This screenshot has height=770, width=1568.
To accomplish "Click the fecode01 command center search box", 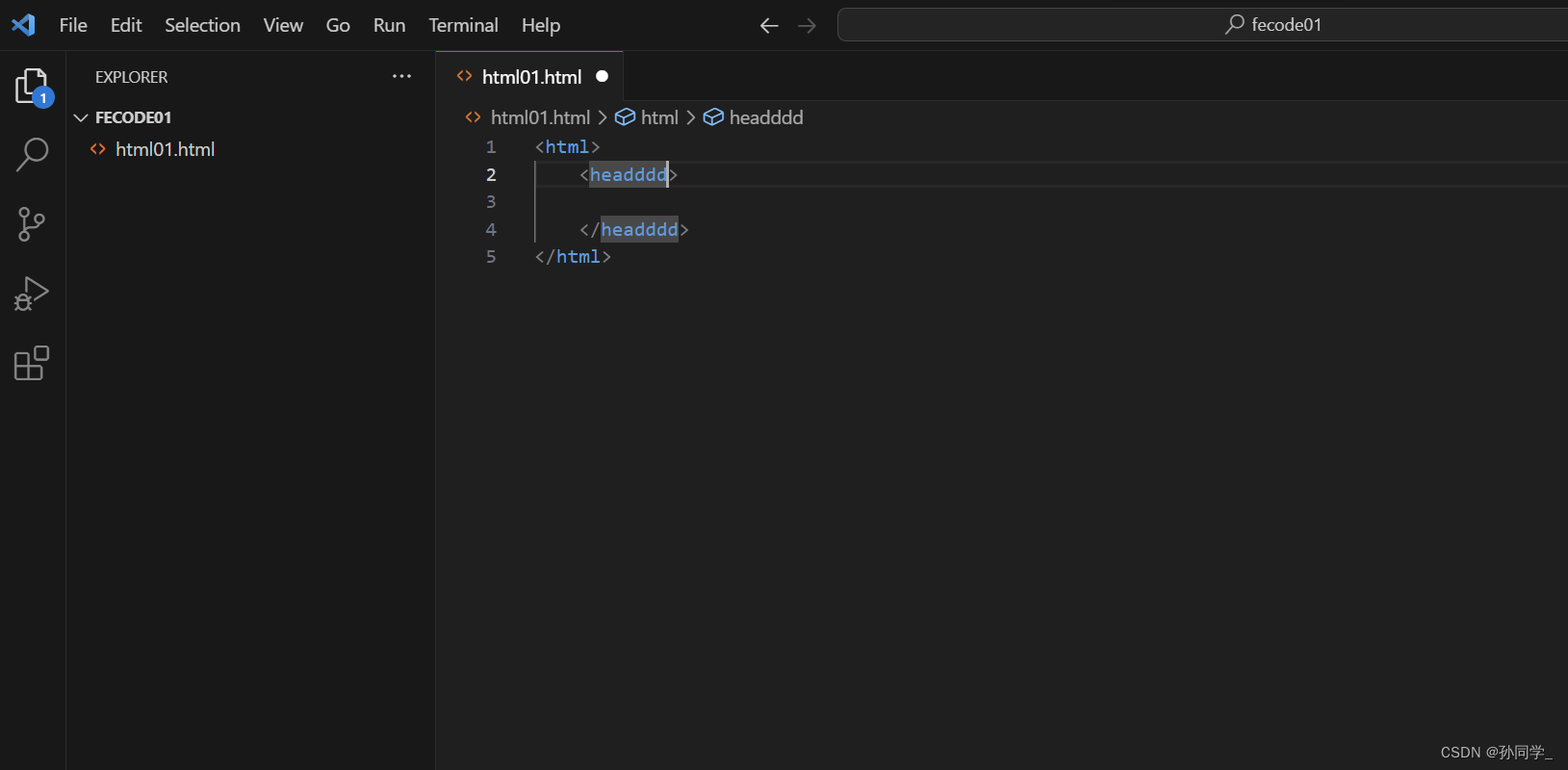I will tap(1203, 25).
